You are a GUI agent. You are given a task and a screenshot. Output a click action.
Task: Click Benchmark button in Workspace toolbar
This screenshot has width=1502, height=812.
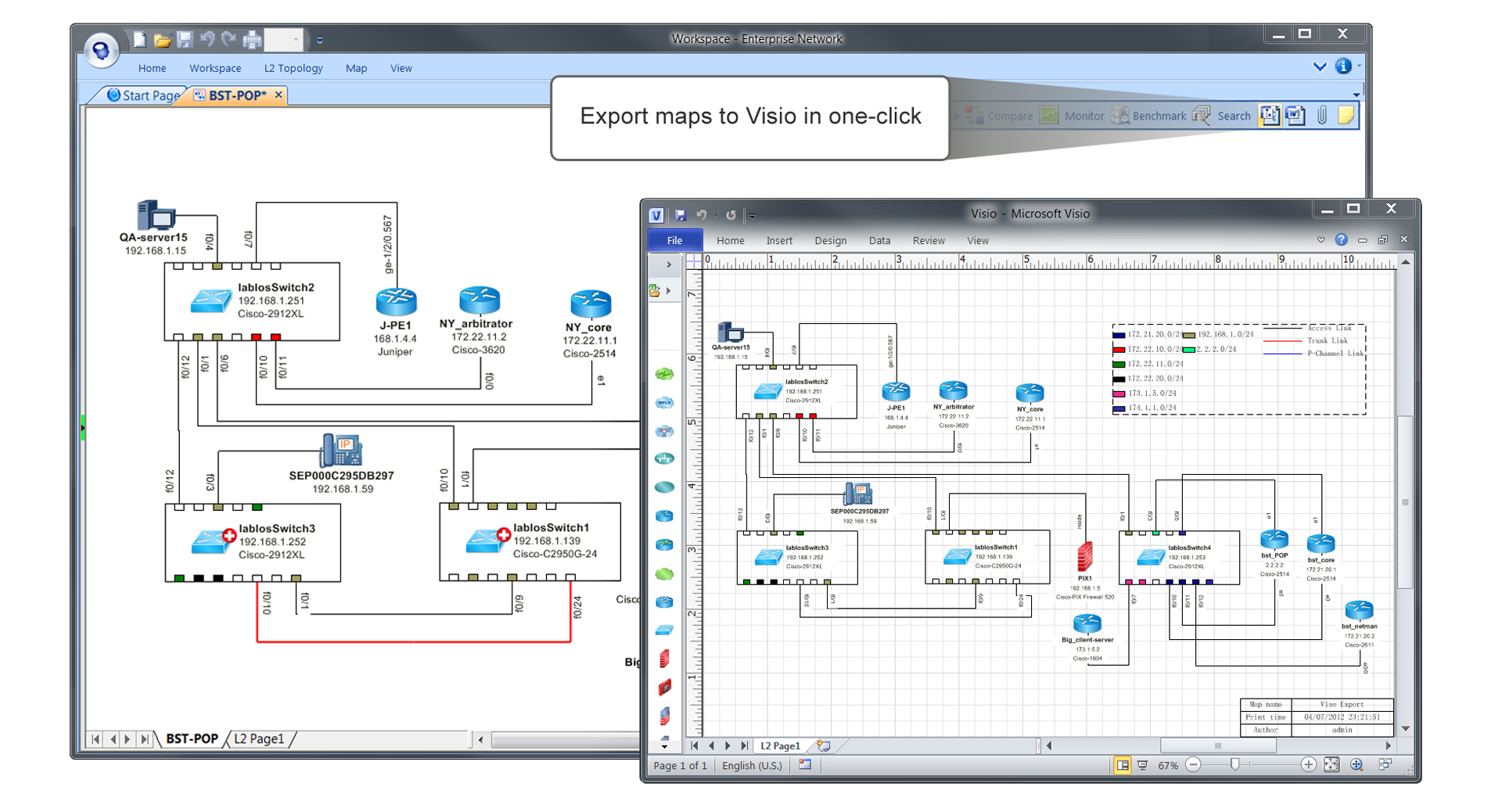click(x=1148, y=116)
